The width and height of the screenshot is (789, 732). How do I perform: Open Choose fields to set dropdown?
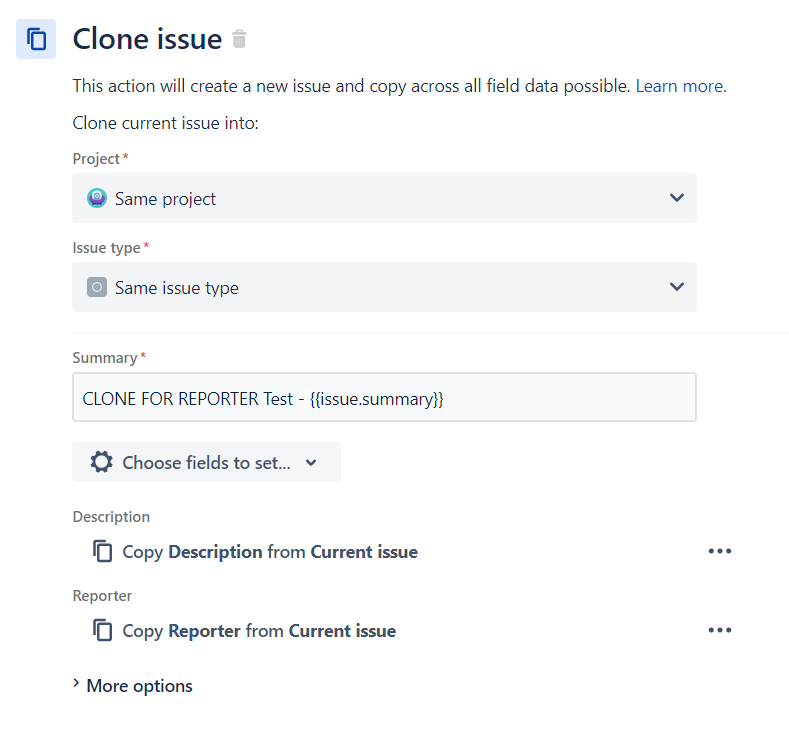coord(206,462)
